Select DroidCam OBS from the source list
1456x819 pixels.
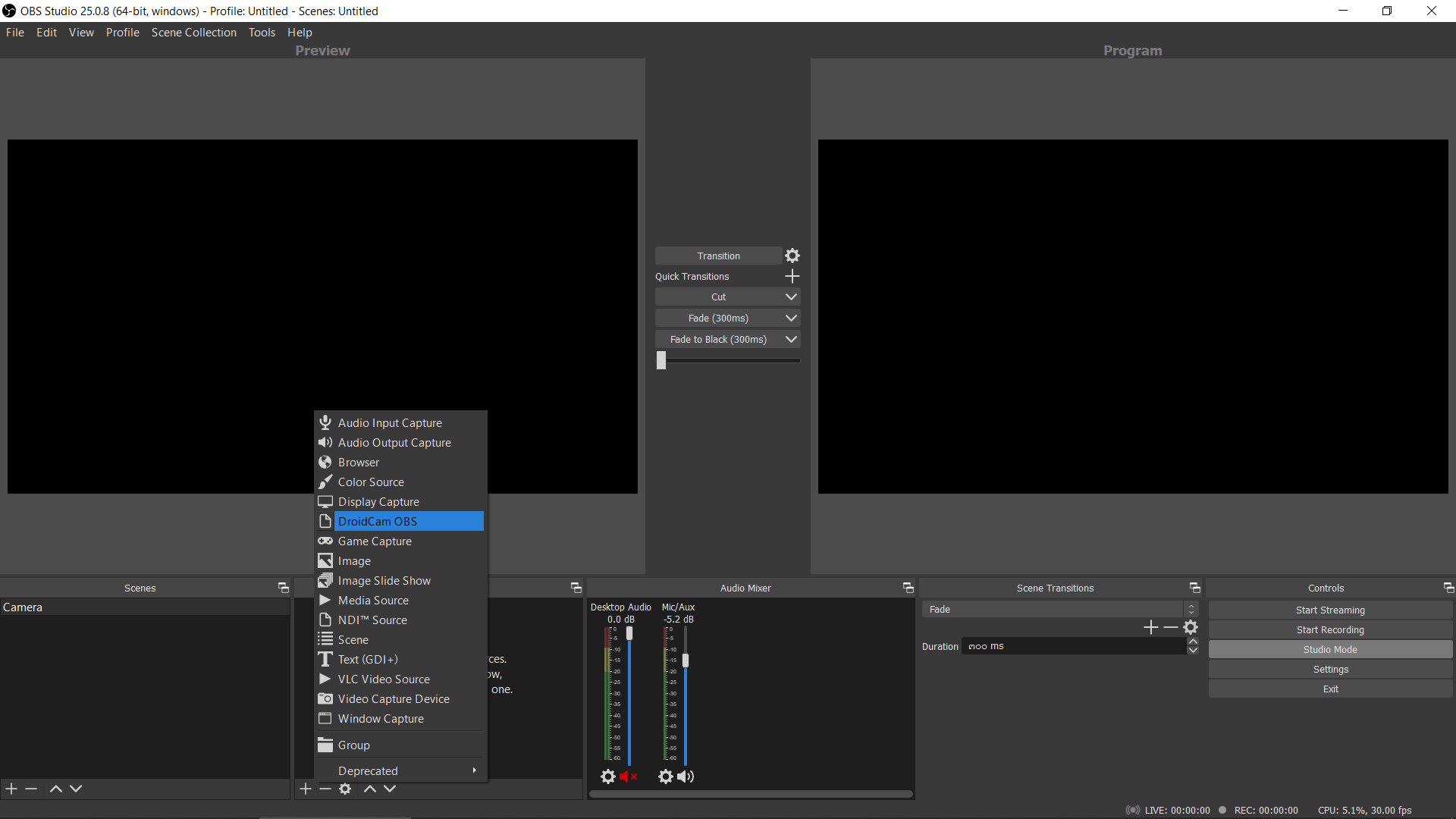377,521
